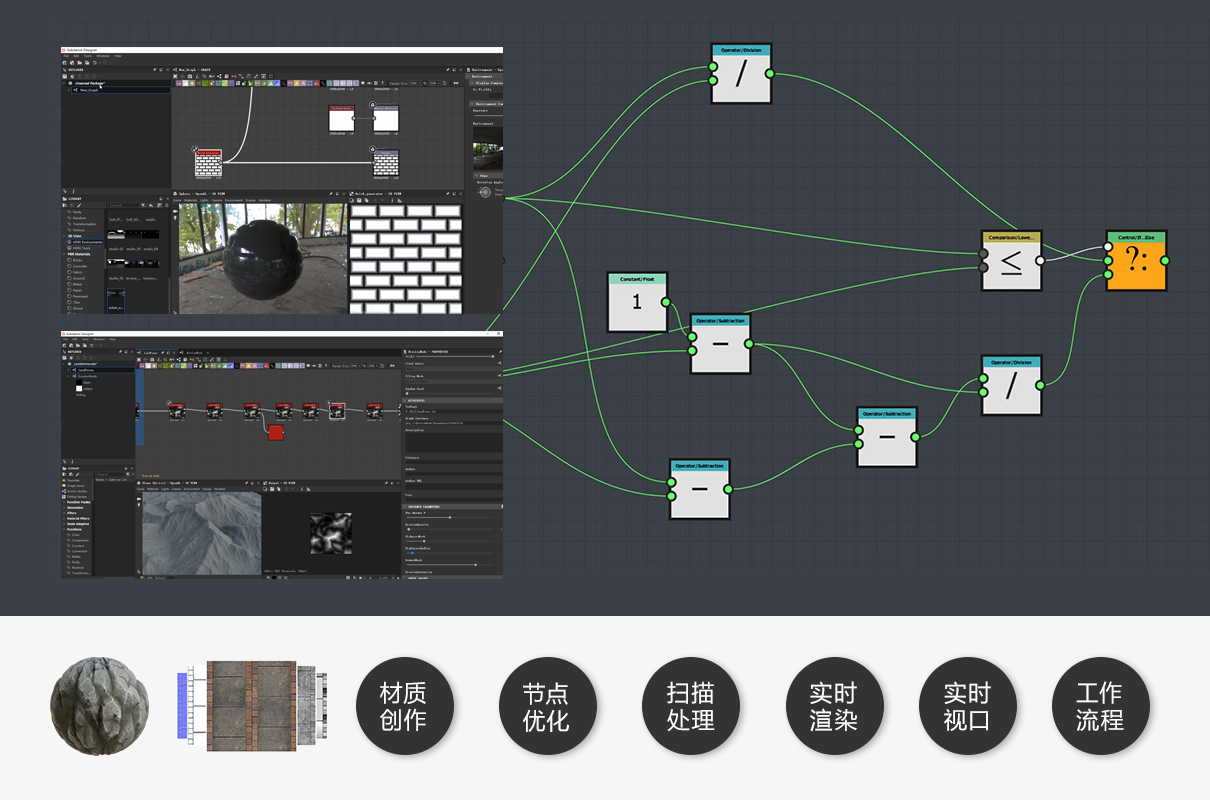Open the Environment menu in top 3D view

(x=234, y=200)
